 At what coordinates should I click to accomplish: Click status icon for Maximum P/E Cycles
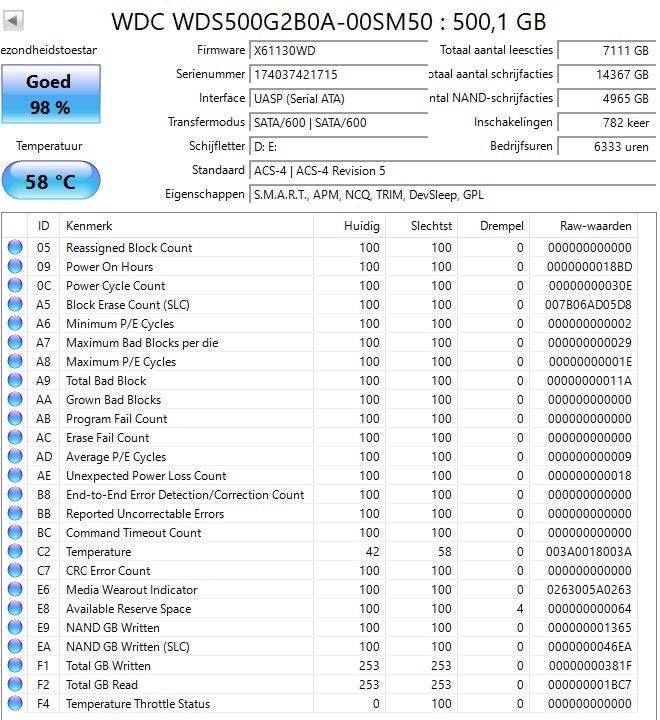tap(15, 361)
